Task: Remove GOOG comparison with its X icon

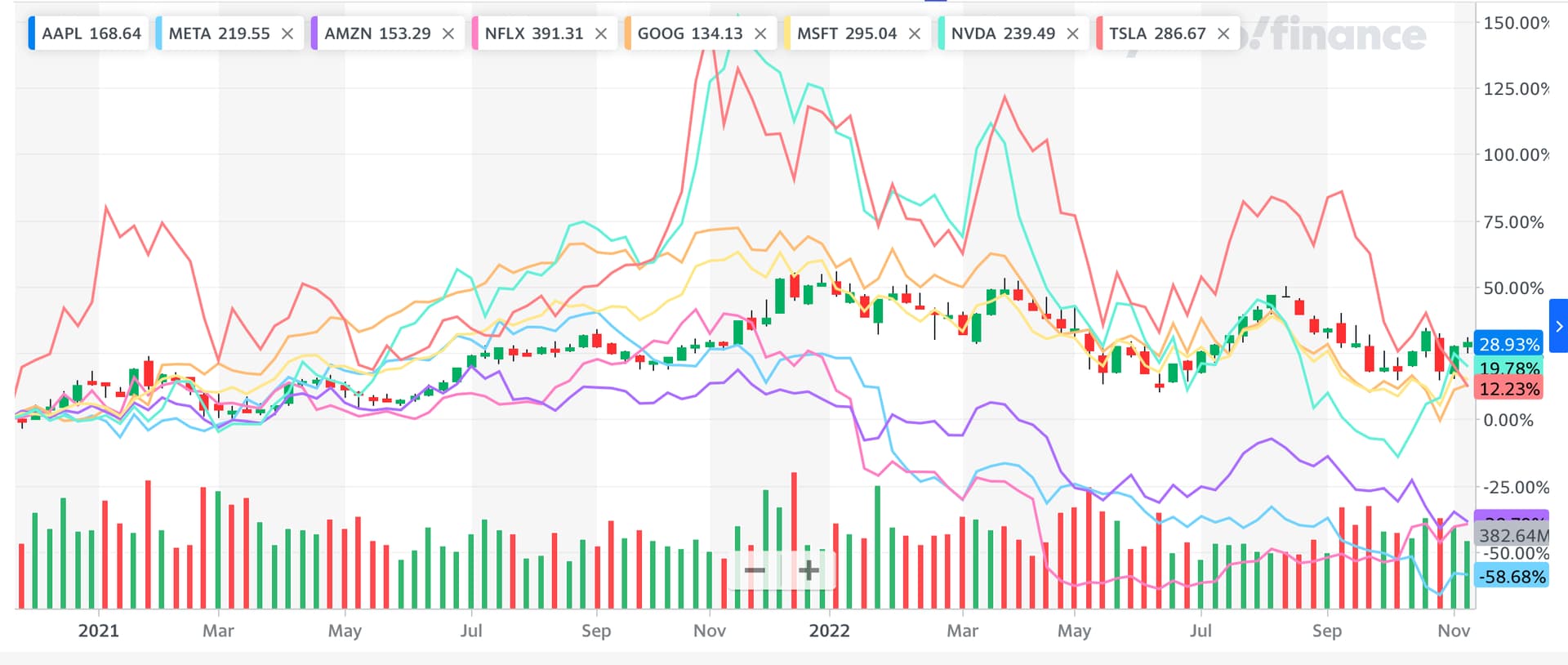Action: 760,33
